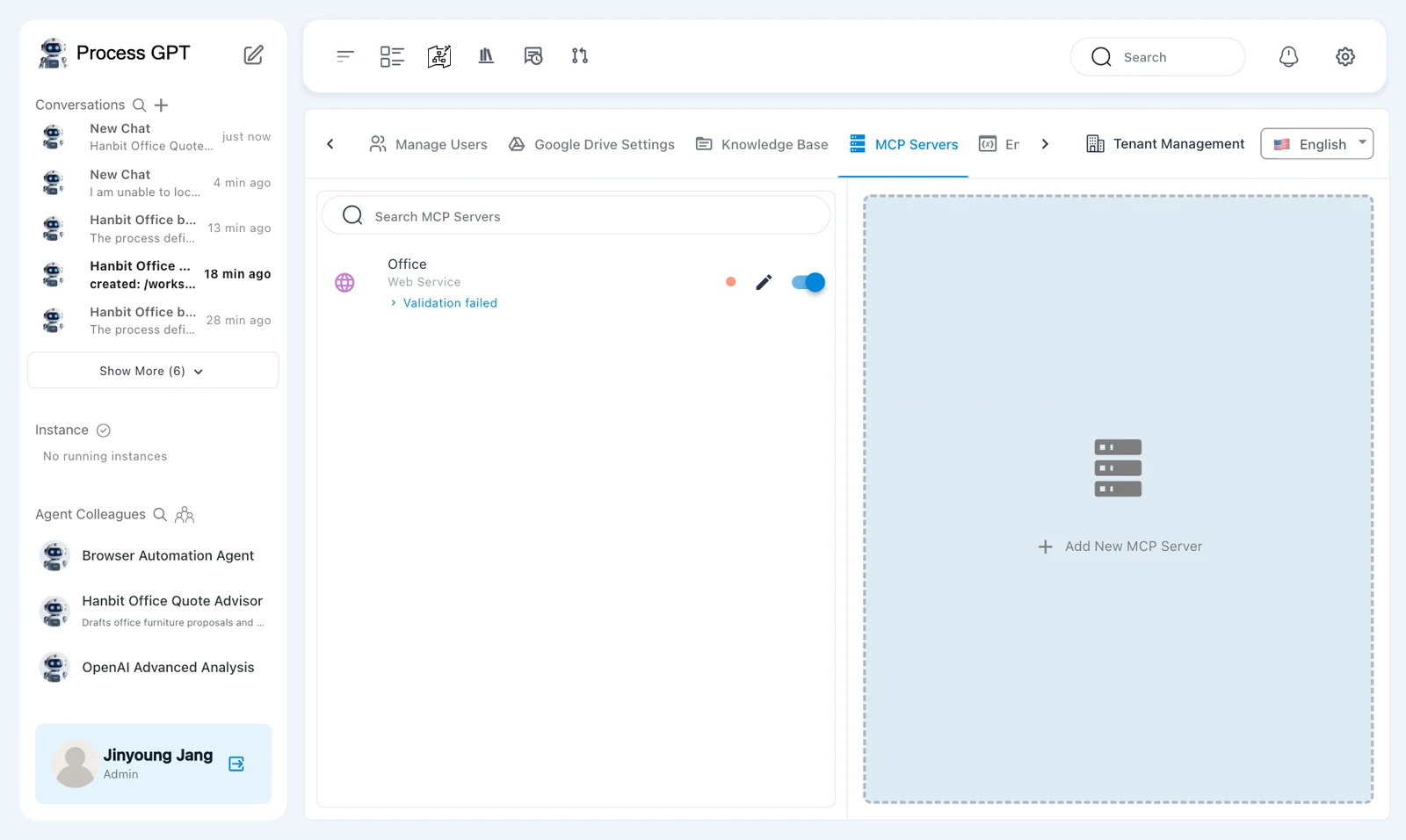Click the orange status dot of the Office server
The height and width of the screenshot is (840, 1406).
(730, 282)
